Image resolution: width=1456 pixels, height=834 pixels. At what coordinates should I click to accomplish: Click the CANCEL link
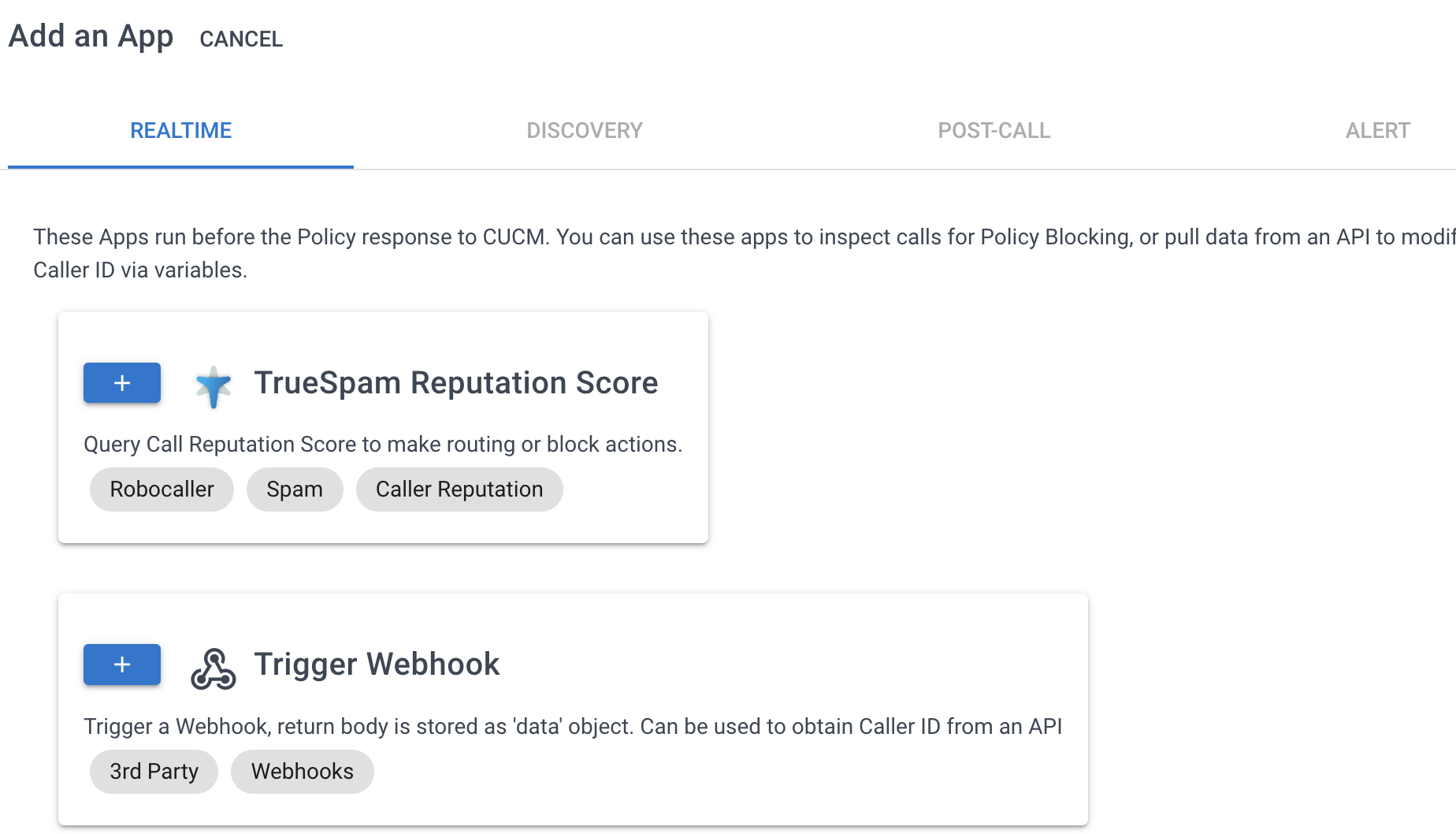click(241, 39)
